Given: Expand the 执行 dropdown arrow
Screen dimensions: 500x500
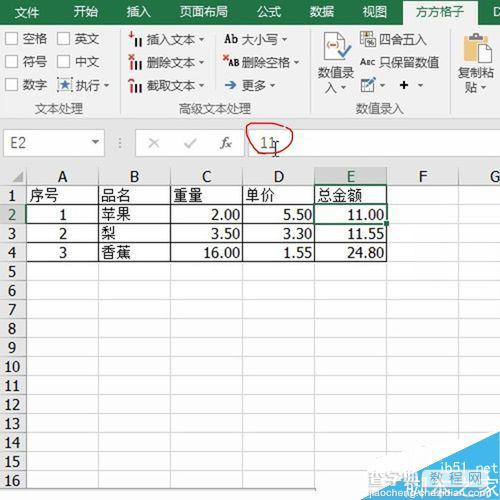Looking at the screenshot, I should tap(107, 86).
